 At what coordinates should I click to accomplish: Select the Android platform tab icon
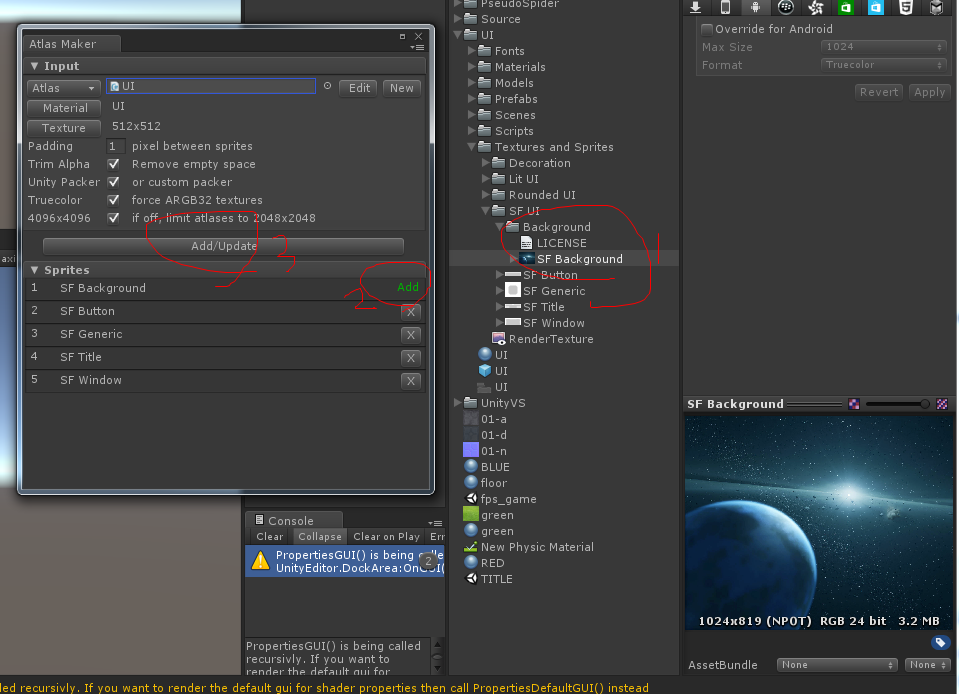(755, 7)
